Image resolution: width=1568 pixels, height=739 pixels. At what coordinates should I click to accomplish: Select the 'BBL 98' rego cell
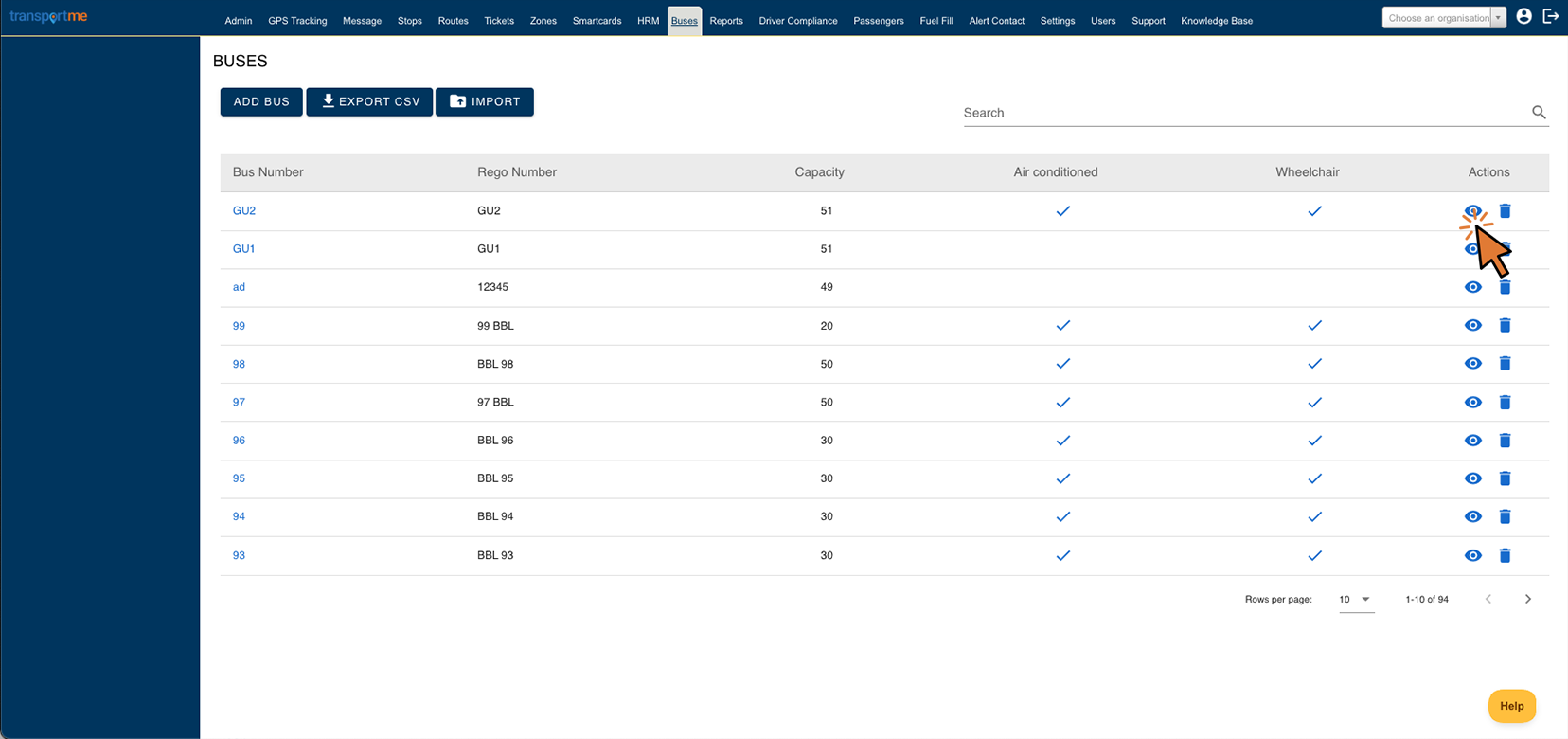[495, 364]
